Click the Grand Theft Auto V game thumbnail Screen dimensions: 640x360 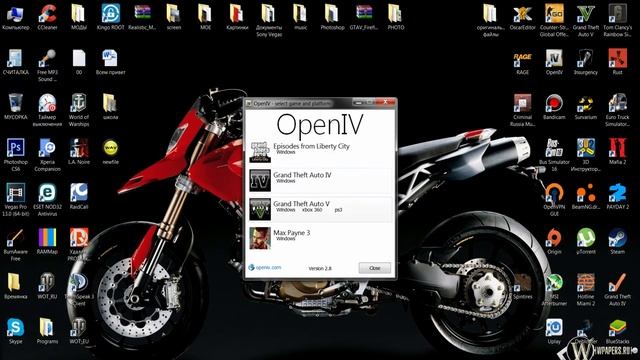(260, 209)
